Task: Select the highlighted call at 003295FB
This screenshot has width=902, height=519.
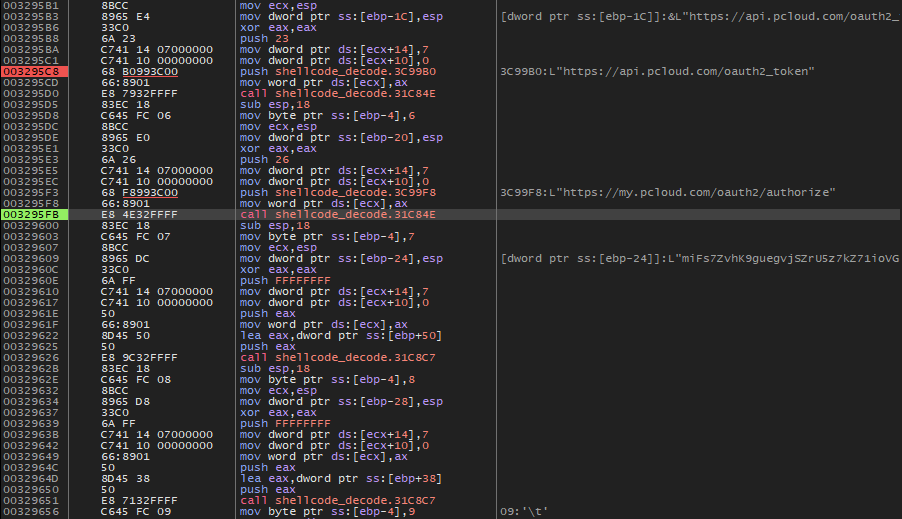Action: 338,215
